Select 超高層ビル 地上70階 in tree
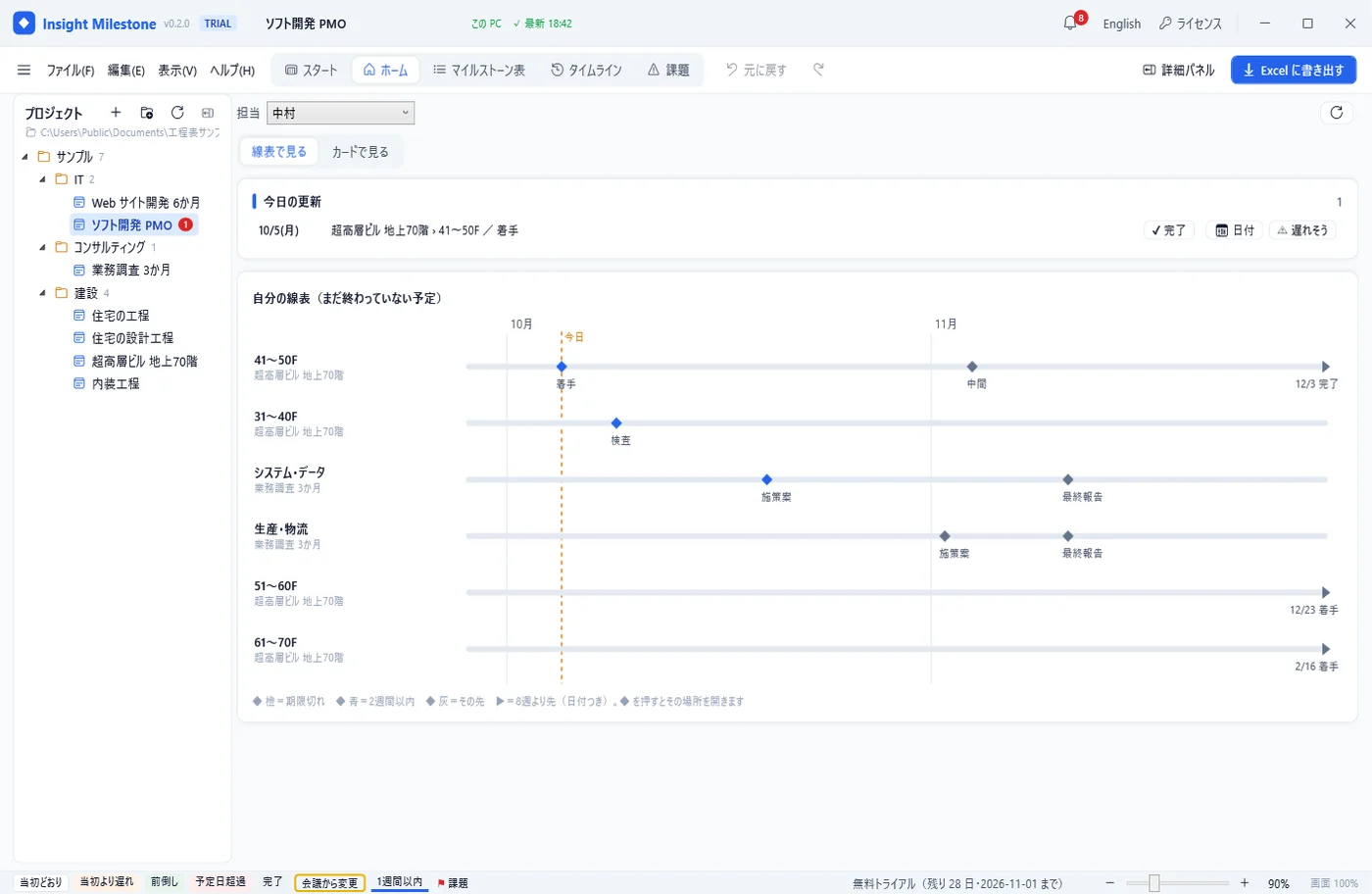Viewport: 1372px width, 894px height. click(135, 362)
